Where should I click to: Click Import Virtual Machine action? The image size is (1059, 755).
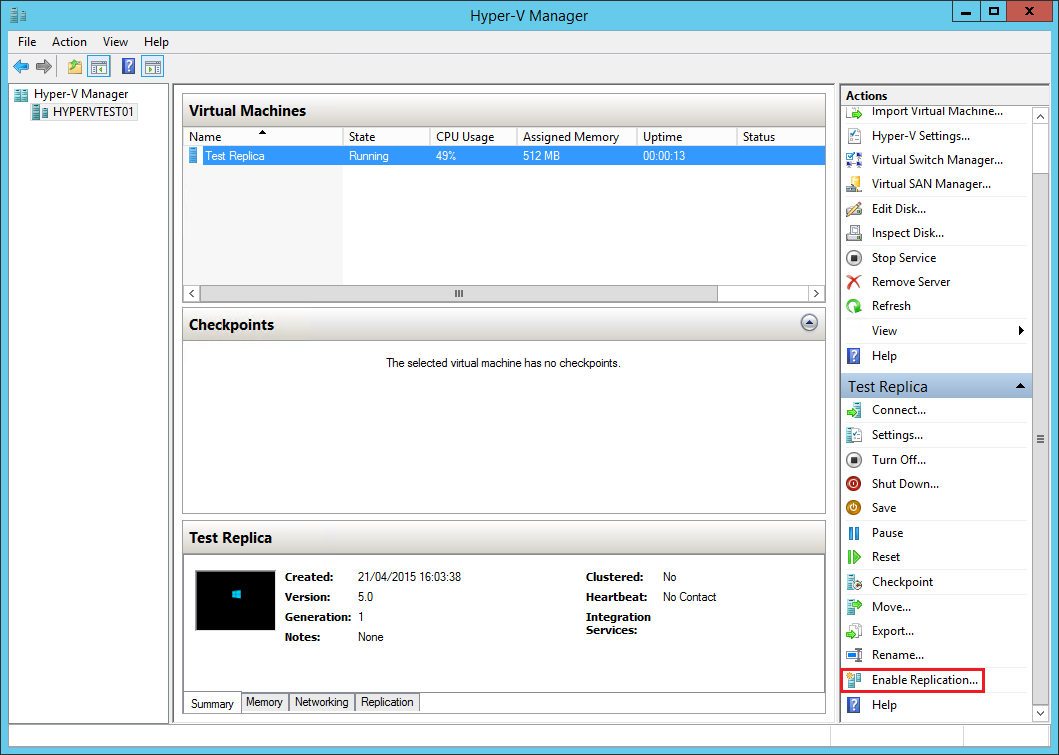936,112
